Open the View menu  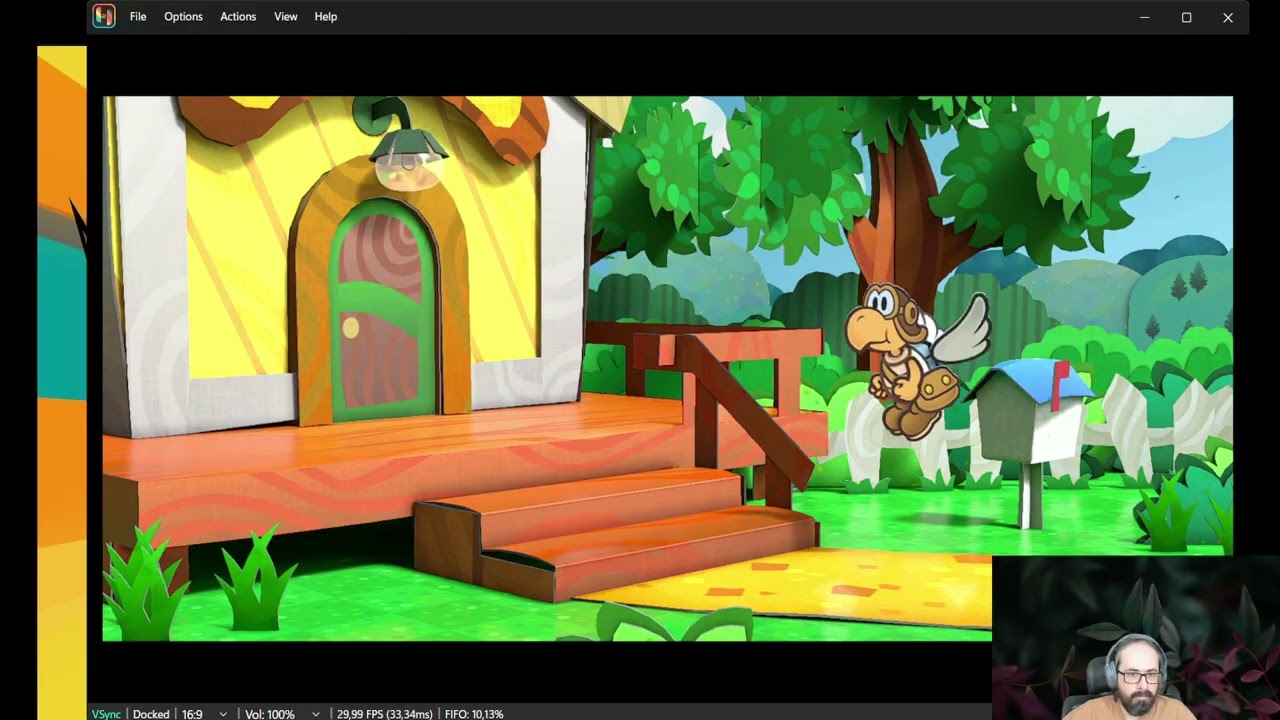(286, 17)
